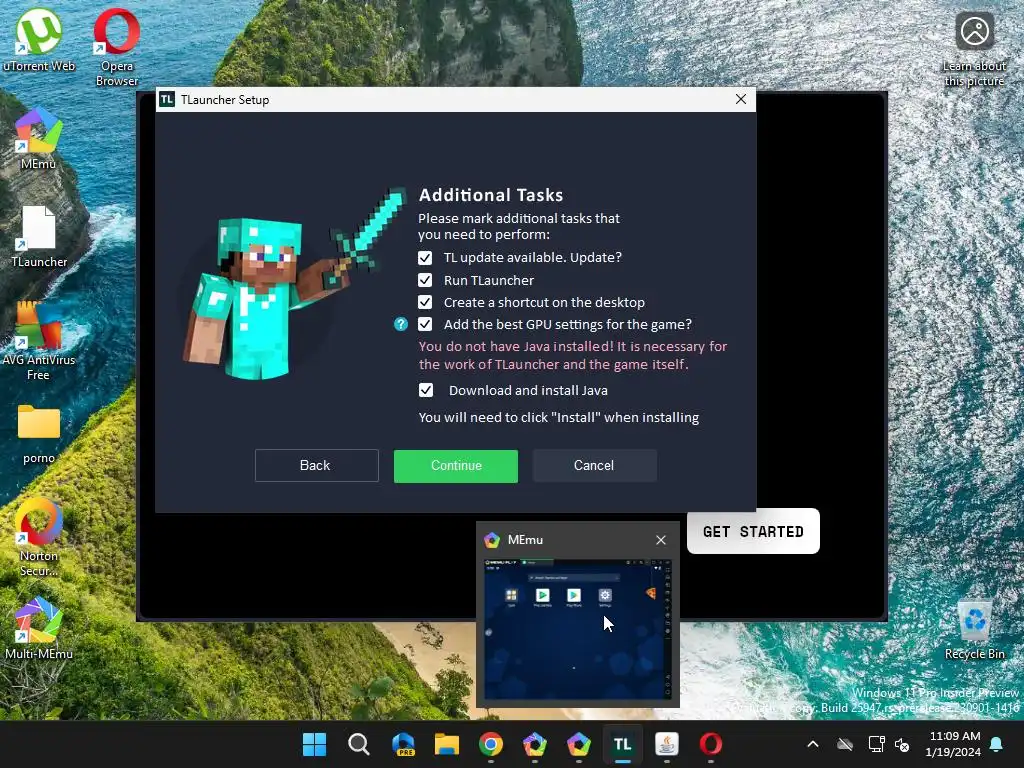Open Google Chrome from taskbar

click(x=491, y=744)
